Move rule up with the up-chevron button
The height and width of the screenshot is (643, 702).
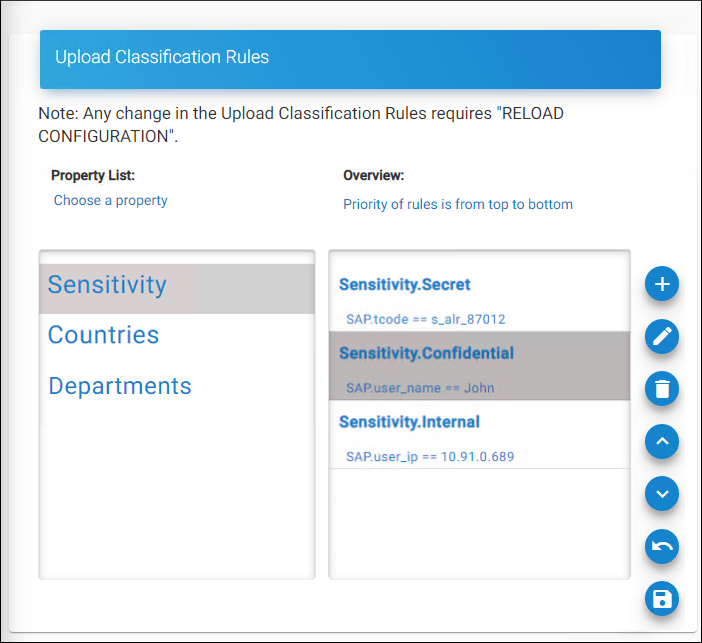coord(662,441)
